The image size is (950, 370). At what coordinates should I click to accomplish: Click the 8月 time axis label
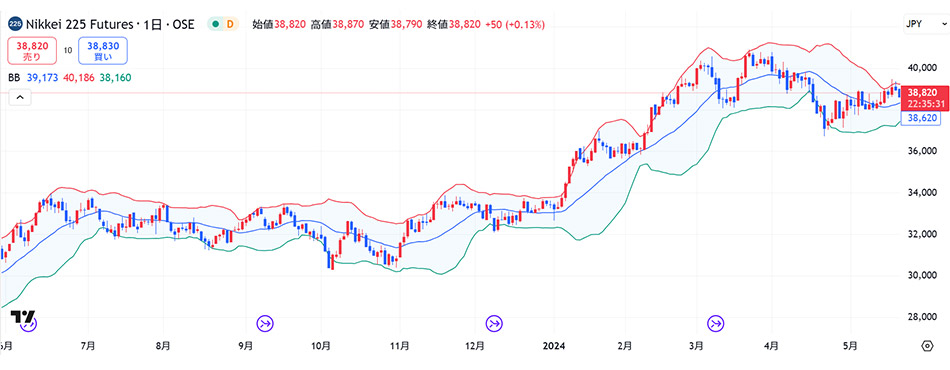coord(163,346)
